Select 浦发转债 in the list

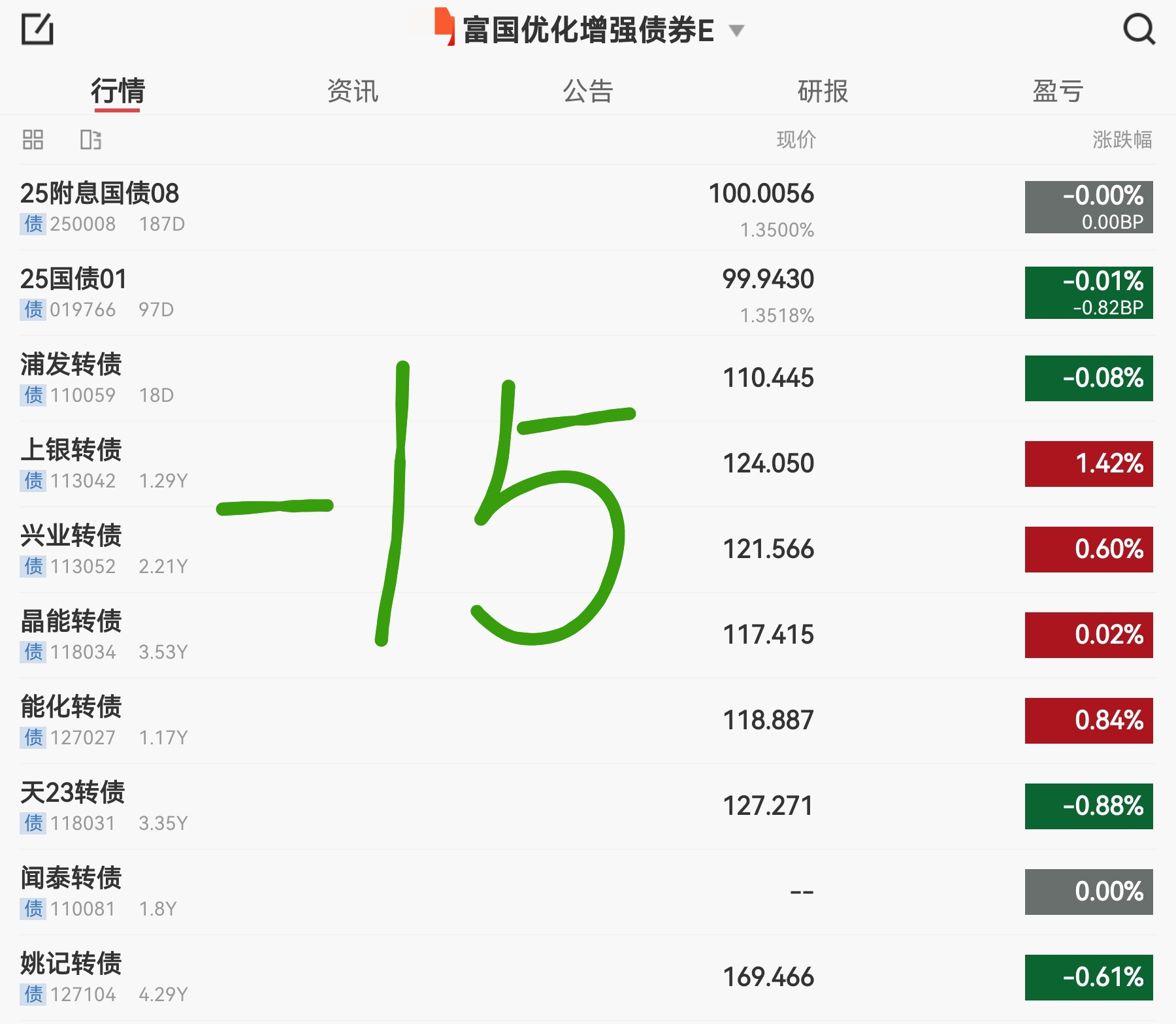(x=587, y=378)
